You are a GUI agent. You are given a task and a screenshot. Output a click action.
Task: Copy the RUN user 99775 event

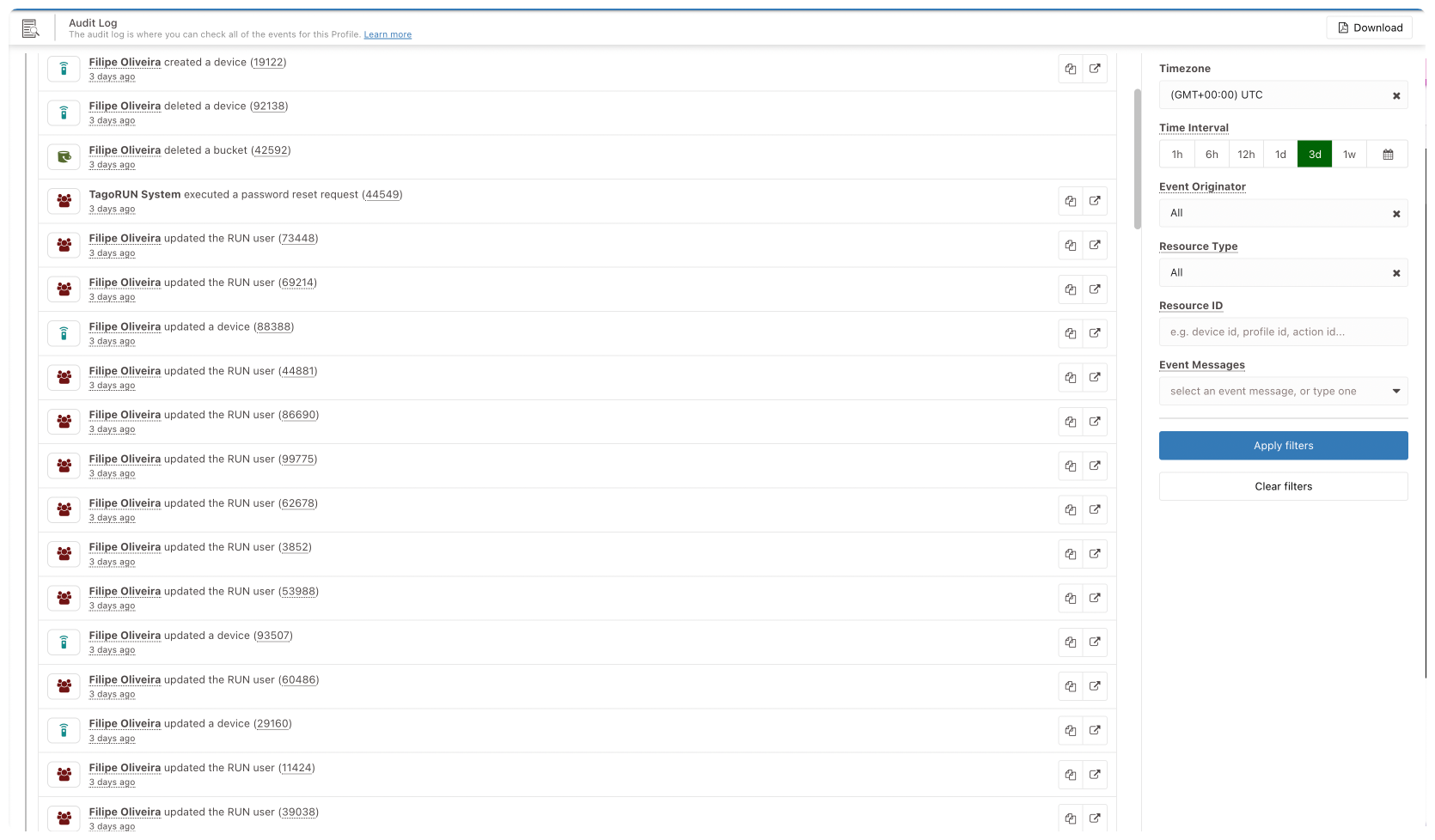1071,466
